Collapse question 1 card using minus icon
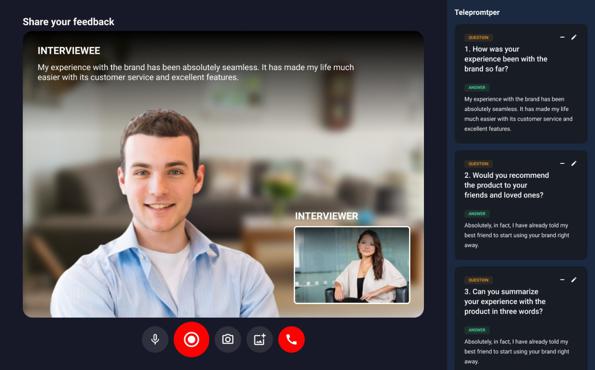The image size is (595, 370). 562,37
